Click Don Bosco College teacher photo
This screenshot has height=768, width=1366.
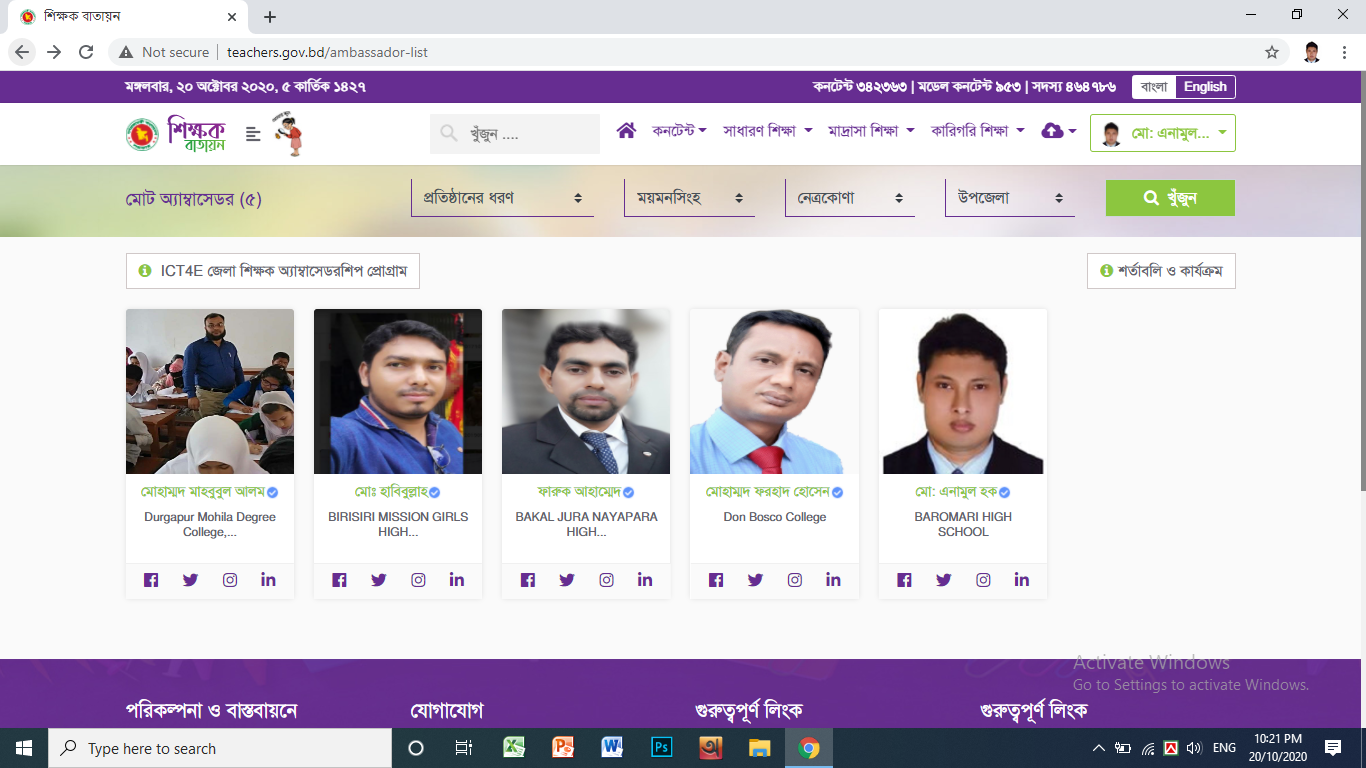coord(774,391)
